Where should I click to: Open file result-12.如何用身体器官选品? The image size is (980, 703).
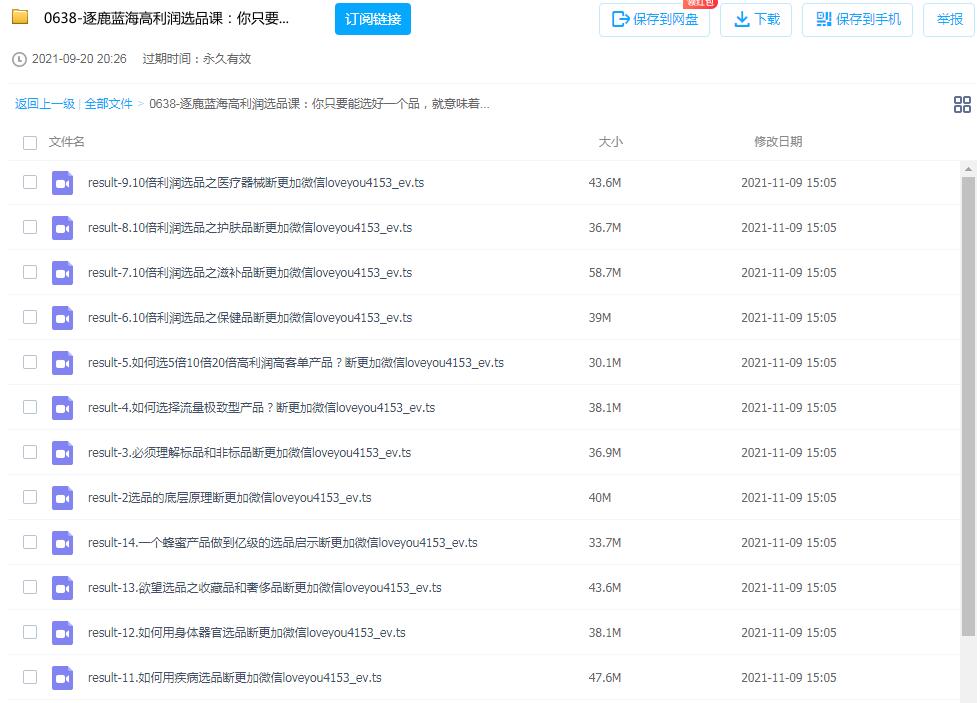tap(246, 633)
